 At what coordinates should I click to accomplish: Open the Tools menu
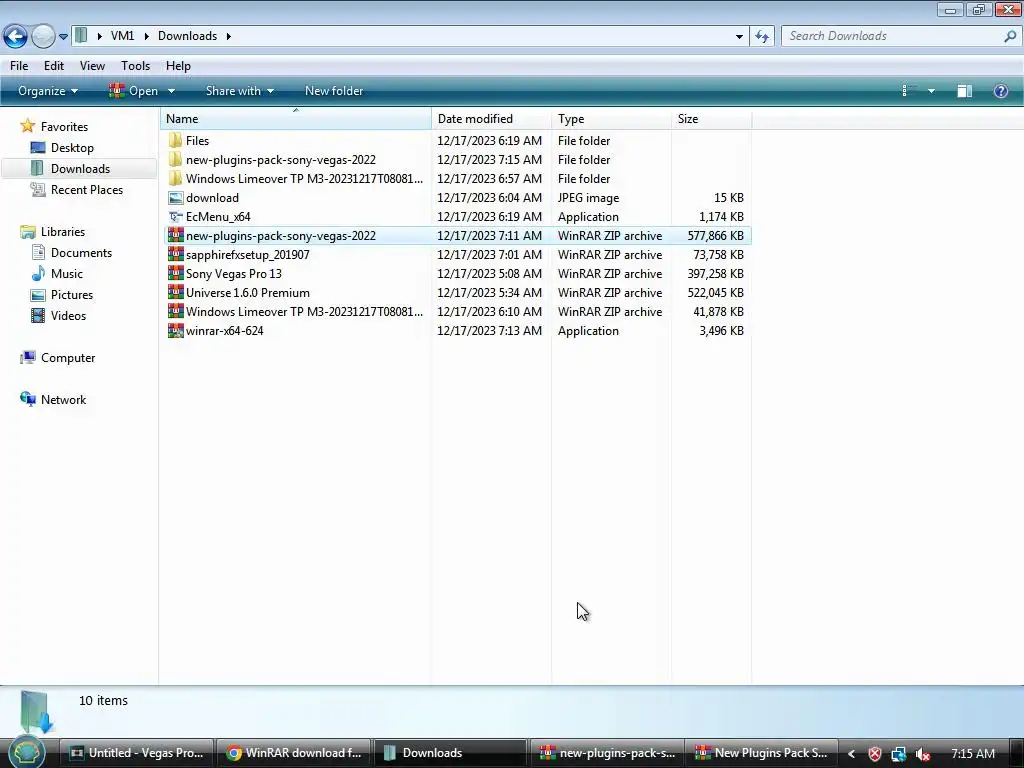pyautogui.click(x=135, y=66)
